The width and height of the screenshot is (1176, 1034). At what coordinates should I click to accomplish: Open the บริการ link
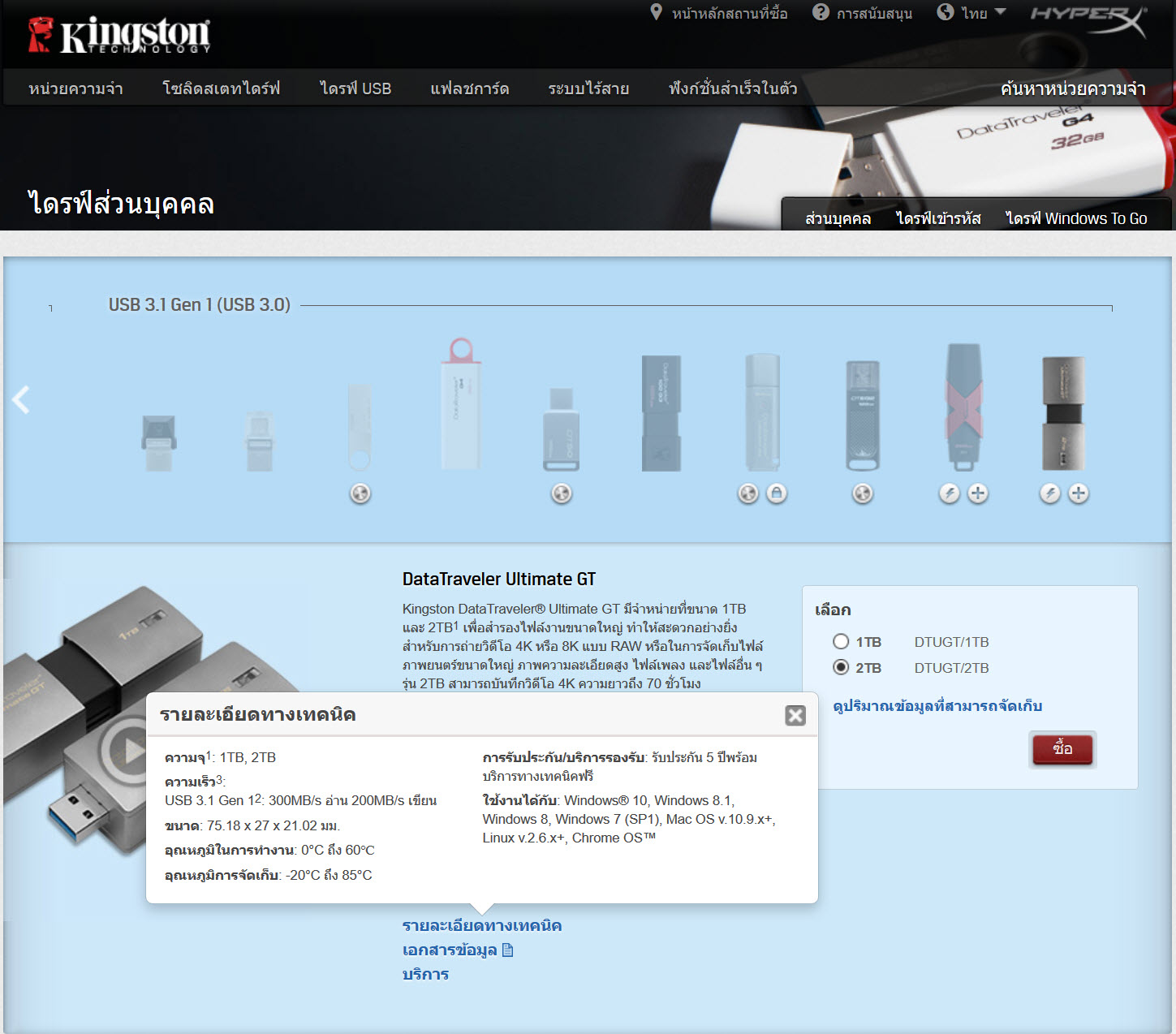[425, 974]
